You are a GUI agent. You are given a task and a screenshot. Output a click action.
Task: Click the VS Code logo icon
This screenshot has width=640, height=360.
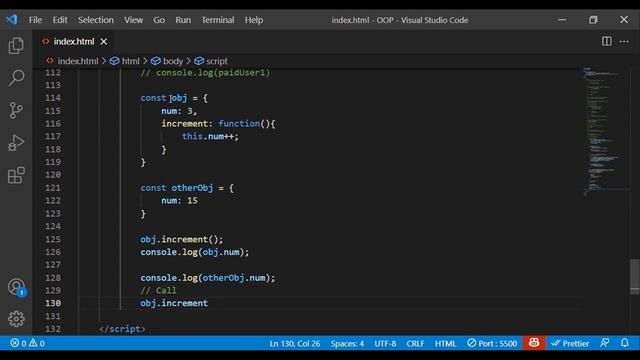11,19
